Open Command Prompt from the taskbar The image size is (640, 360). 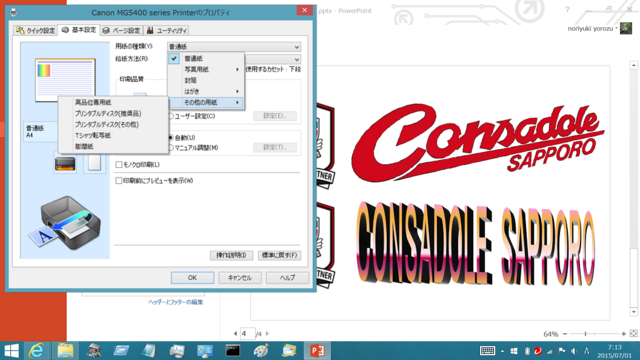click(x=233, y=351)
